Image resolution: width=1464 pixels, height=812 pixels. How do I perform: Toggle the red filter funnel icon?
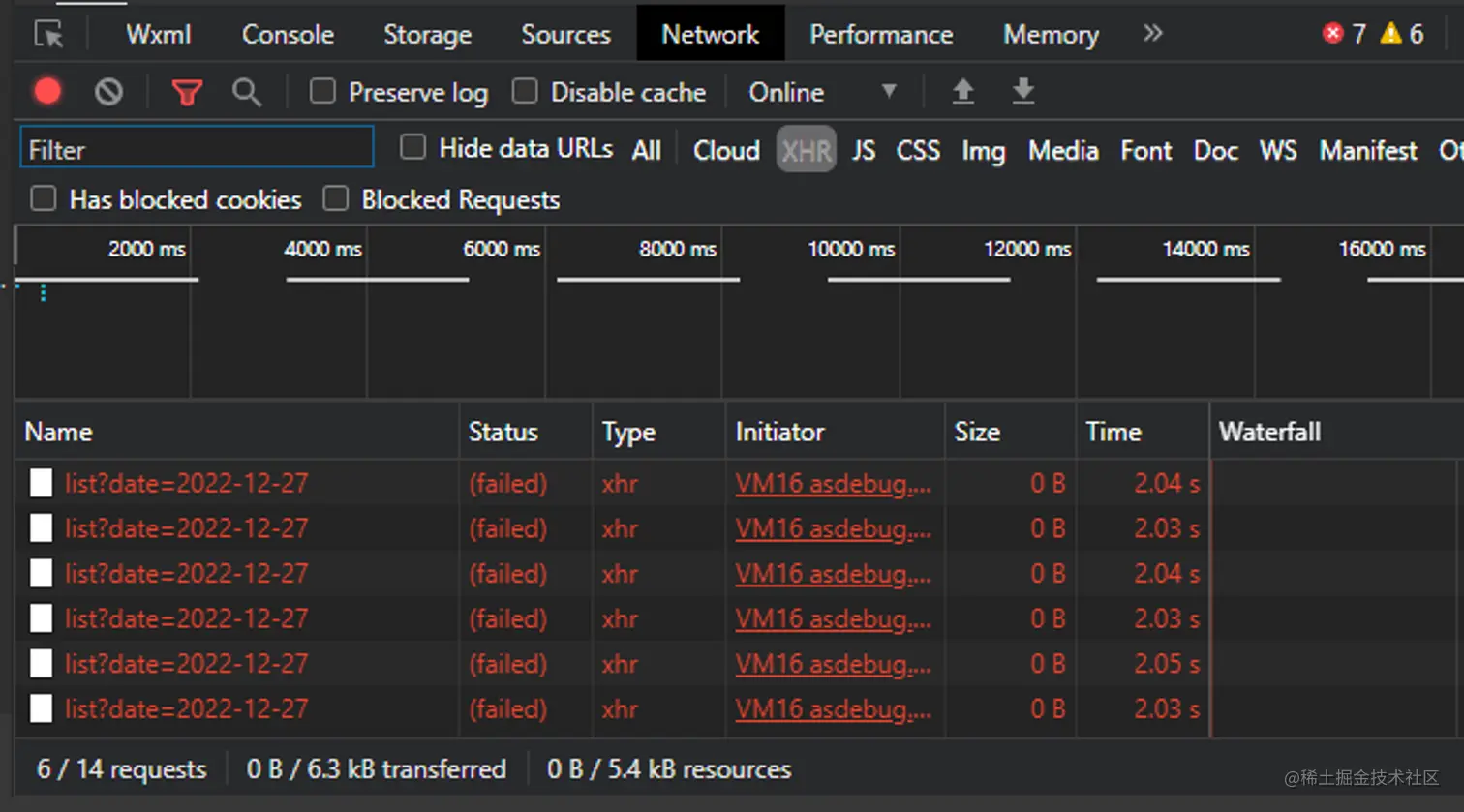[x=187, y=93]
